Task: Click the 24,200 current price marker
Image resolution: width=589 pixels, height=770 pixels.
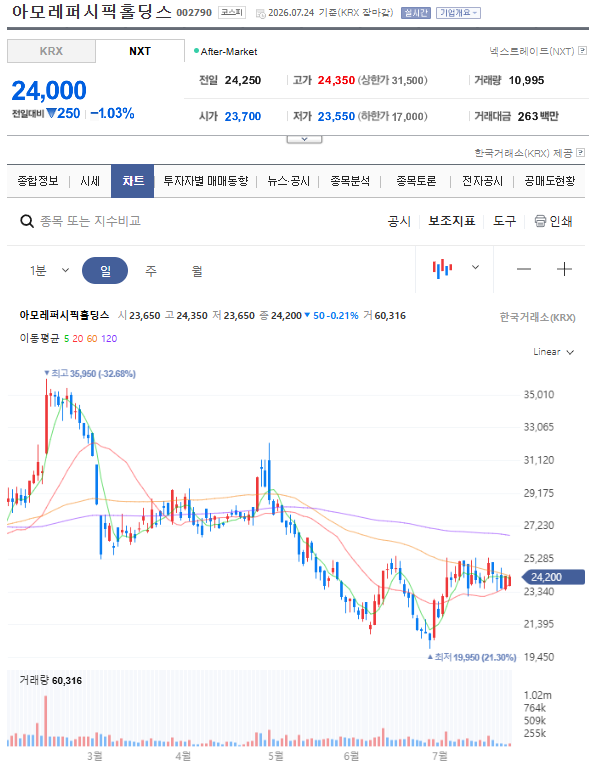Action: pos(553,577)
